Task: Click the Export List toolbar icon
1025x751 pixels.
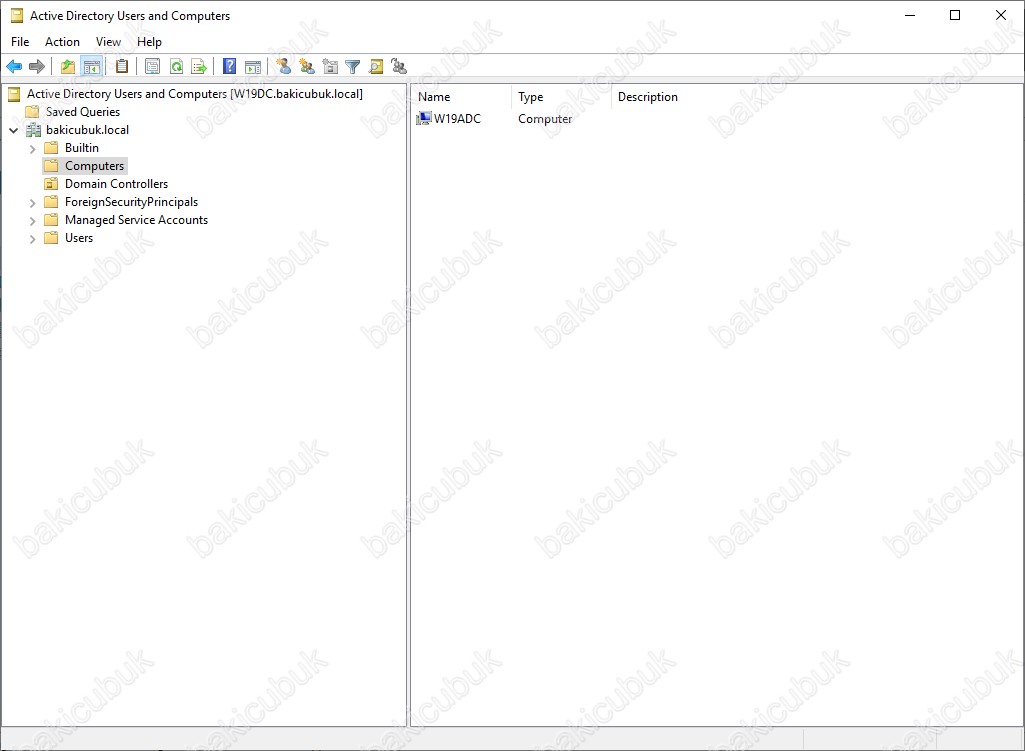Action: pyautogui.click(x=199, y=66)
